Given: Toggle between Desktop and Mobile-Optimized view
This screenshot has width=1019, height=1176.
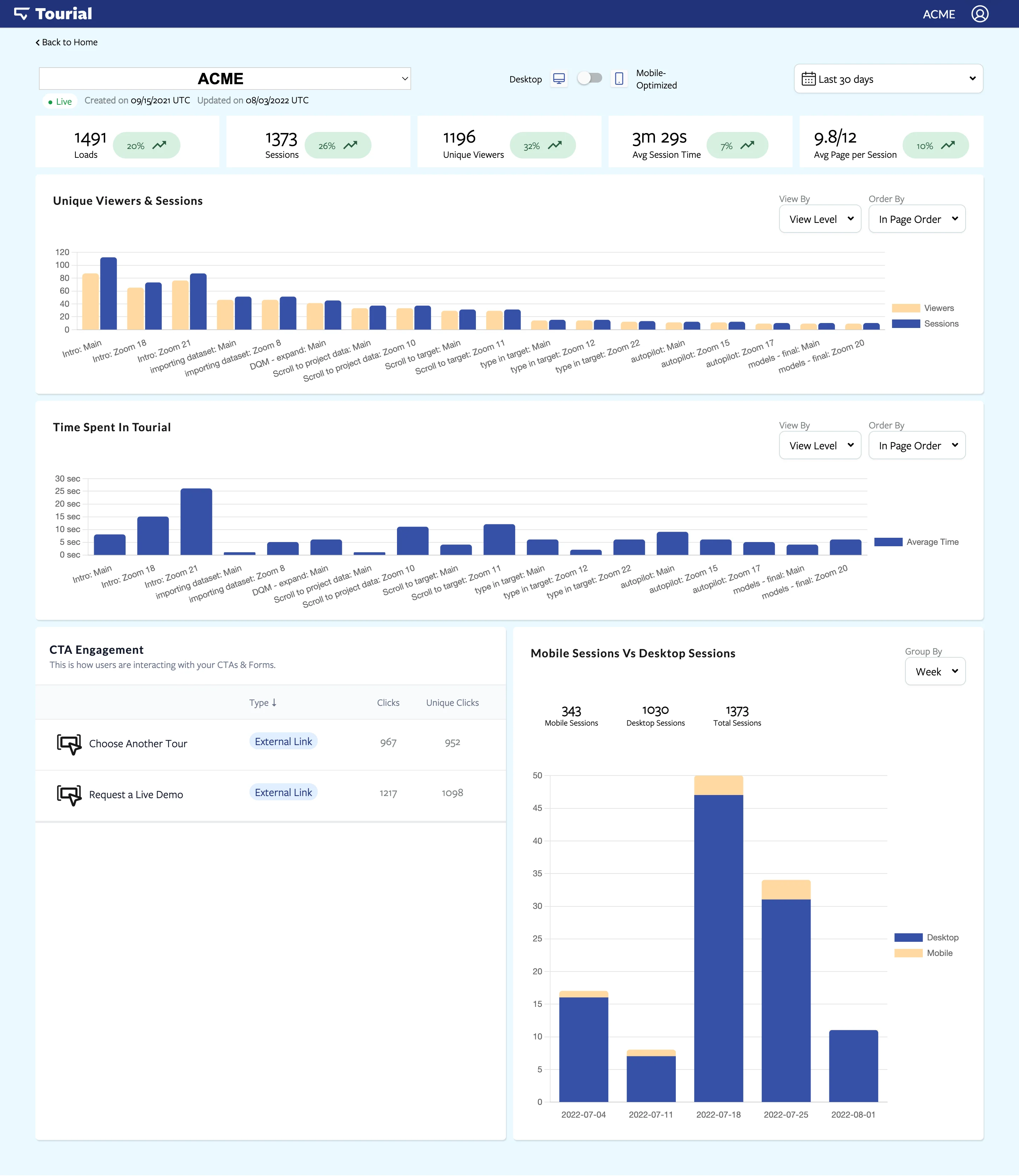Looking at the screenshot, I should point(590,79).
